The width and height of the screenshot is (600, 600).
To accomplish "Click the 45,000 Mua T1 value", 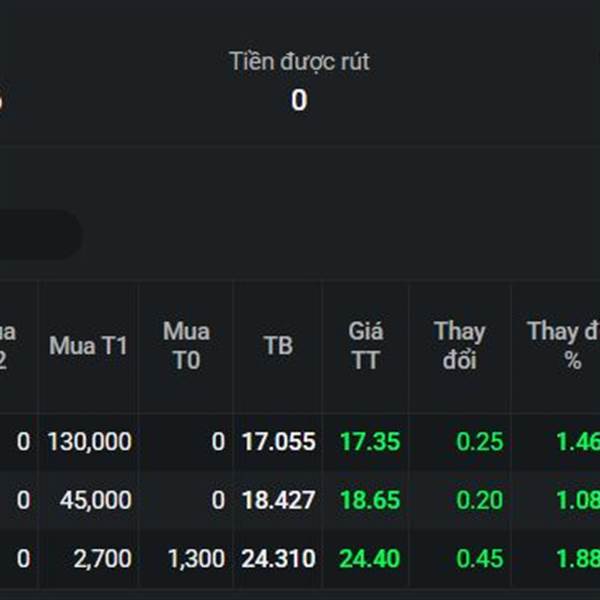I will click(97, 500).
